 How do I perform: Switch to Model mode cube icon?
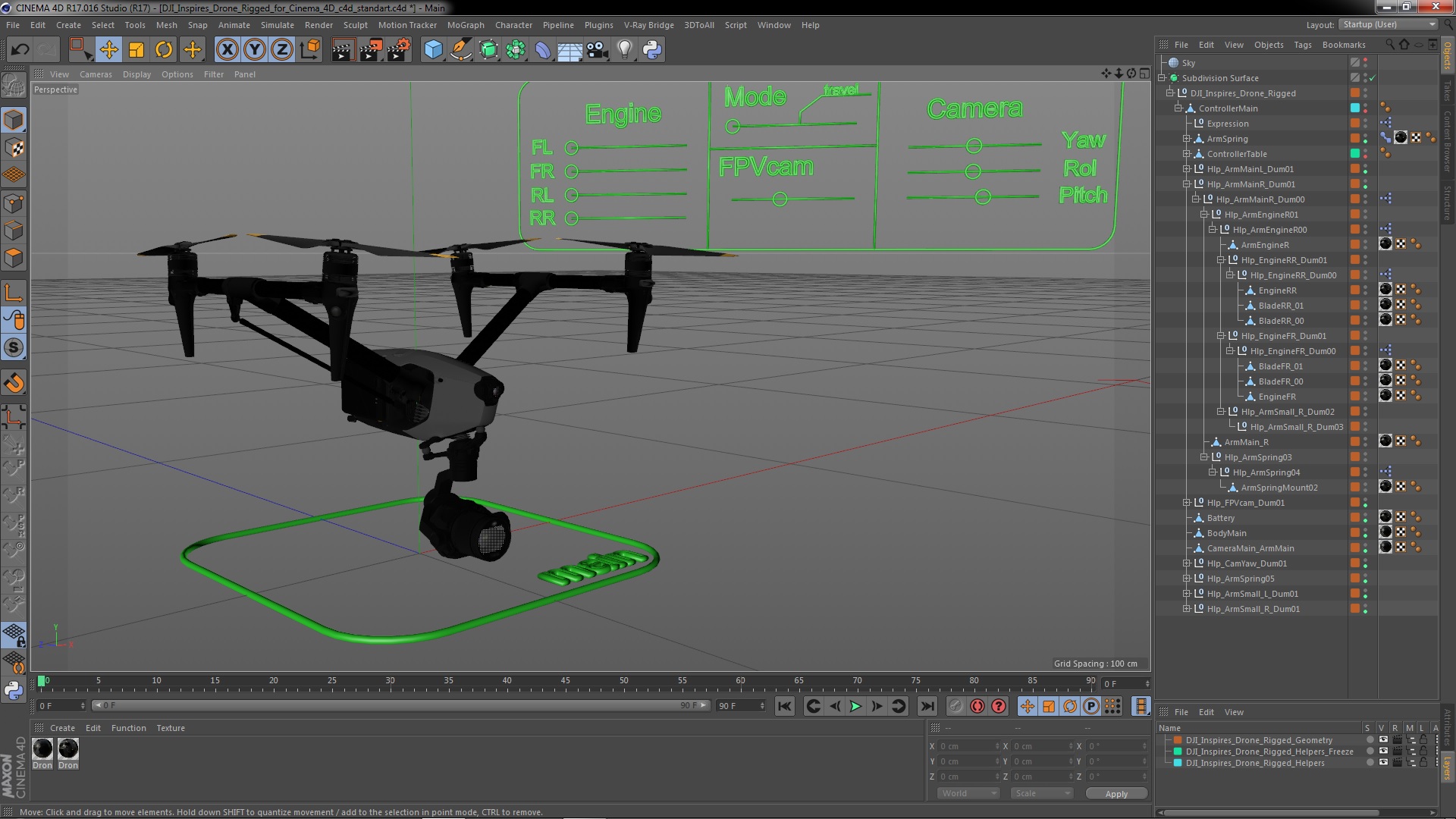(14, 120)
